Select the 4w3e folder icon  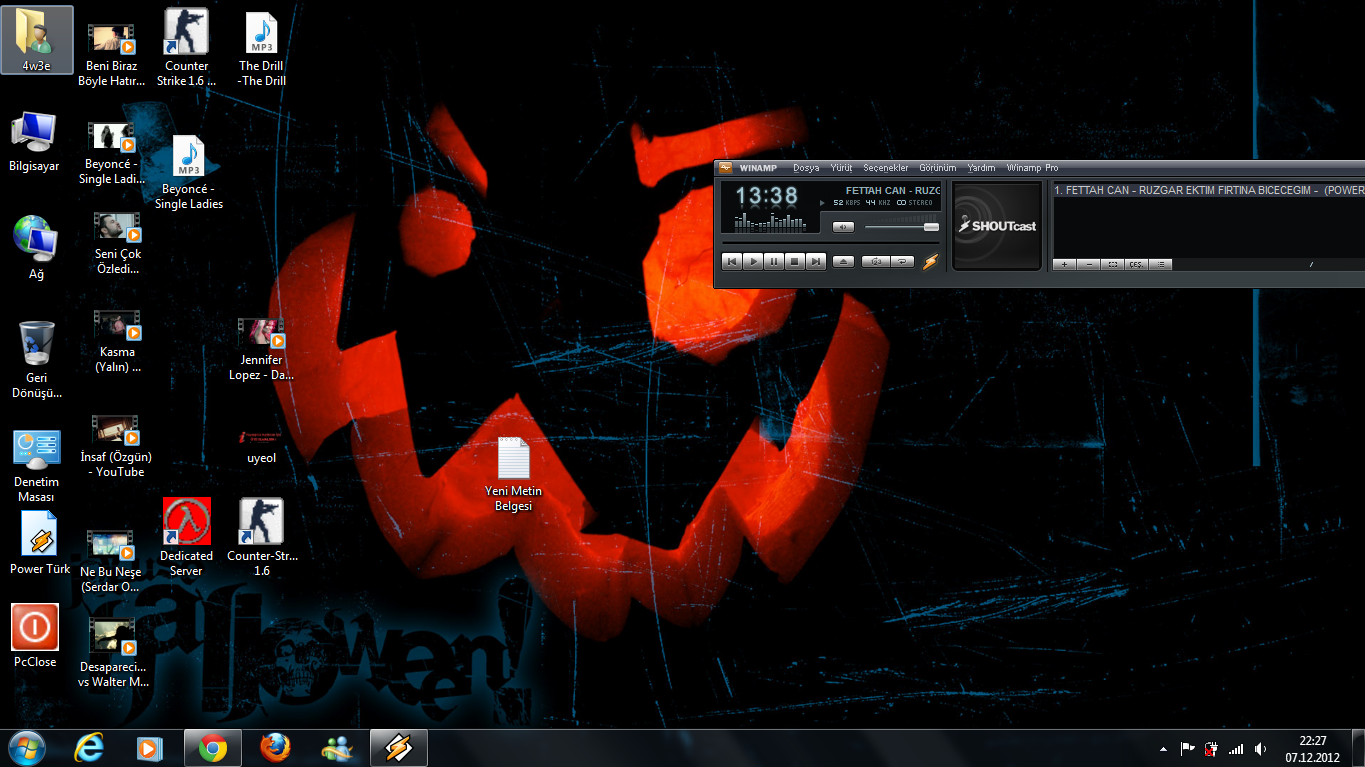(x=37, y=40)
